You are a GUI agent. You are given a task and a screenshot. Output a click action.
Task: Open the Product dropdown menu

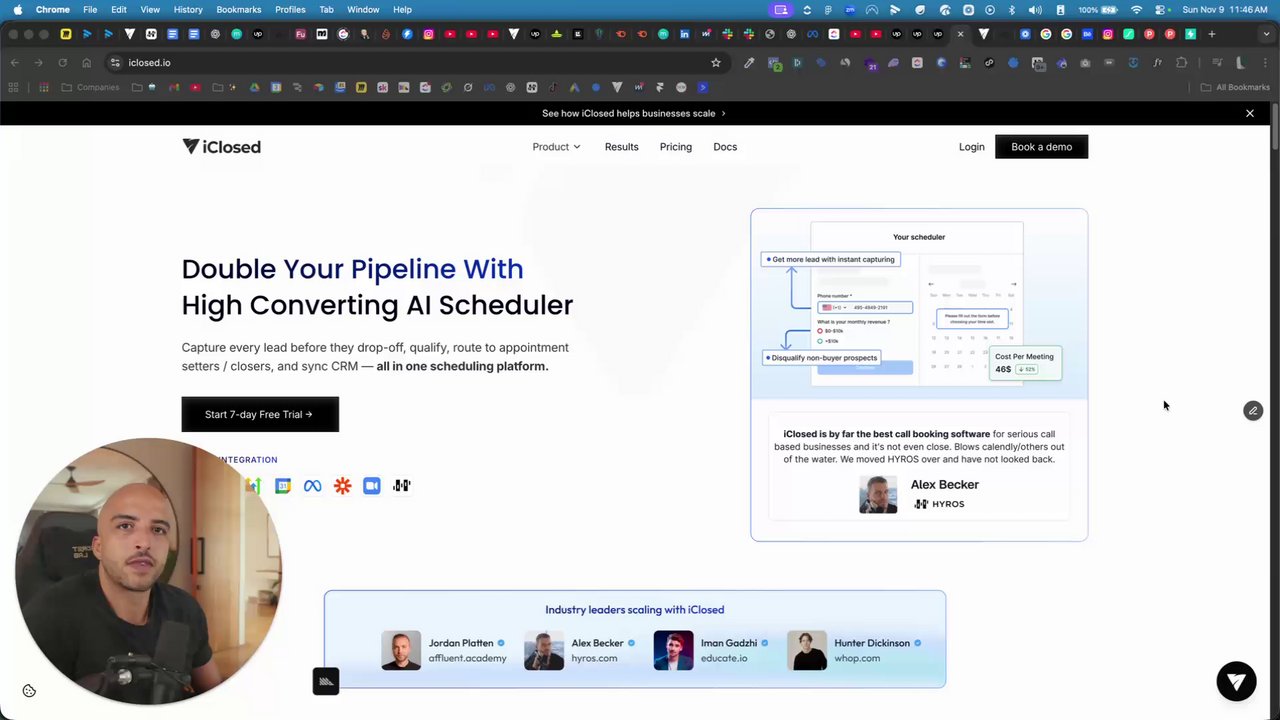556,147
